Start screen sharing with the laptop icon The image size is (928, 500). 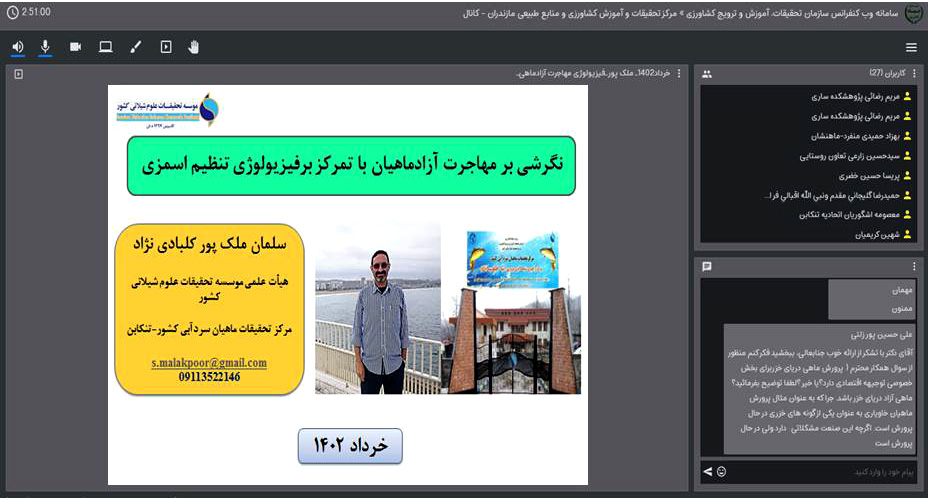point(105,47)
